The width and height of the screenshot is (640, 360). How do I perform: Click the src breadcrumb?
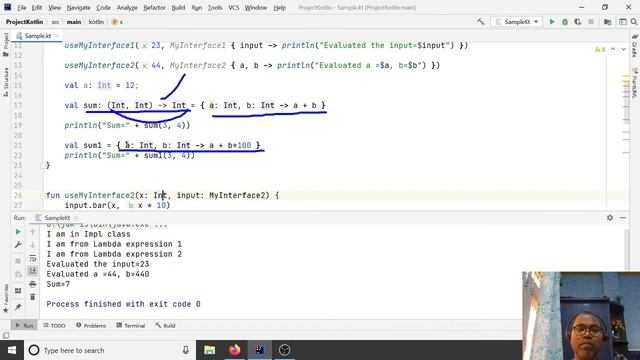pos(55,22)
